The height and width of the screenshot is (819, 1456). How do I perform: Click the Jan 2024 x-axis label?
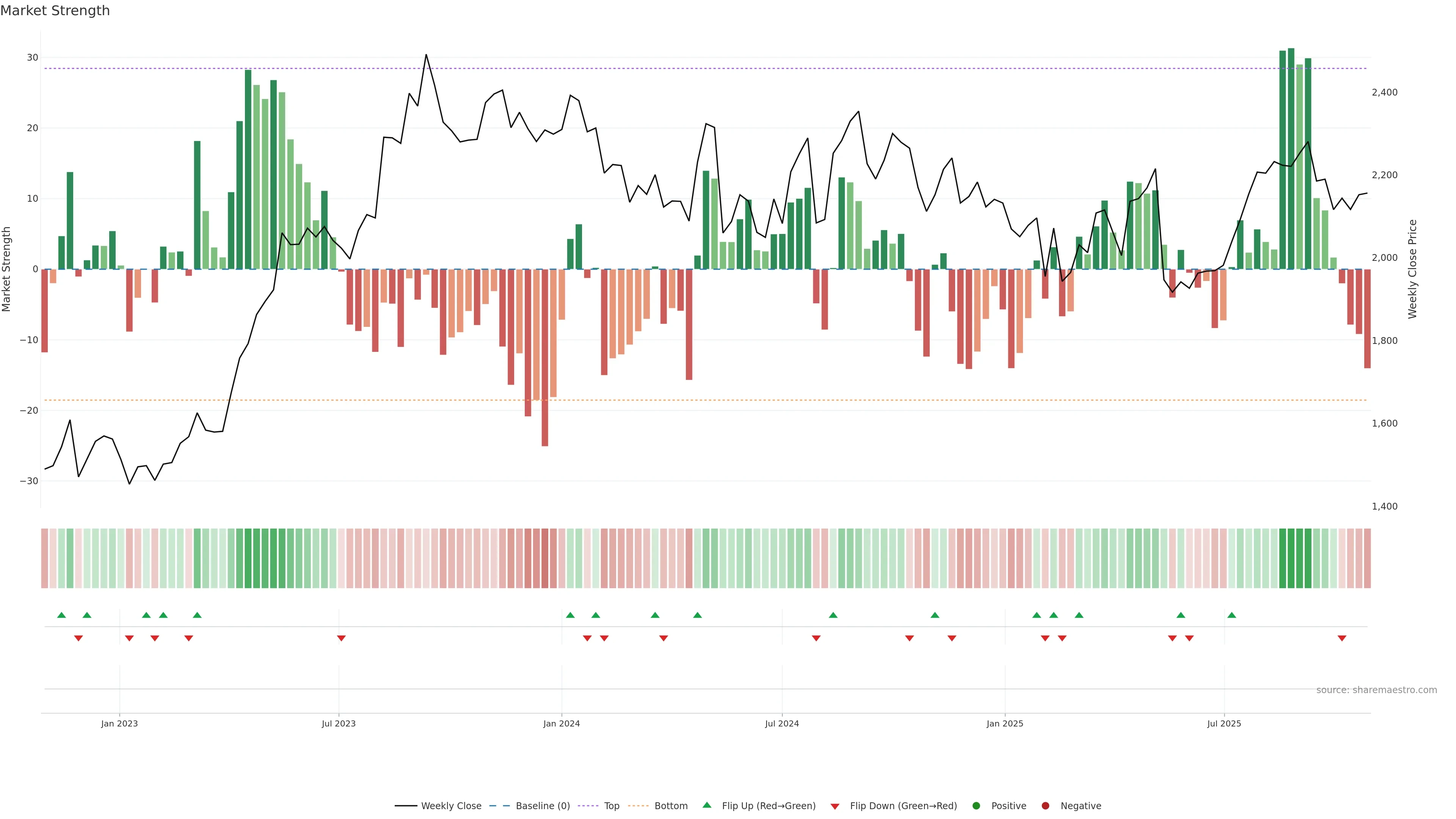pyautogui.click(x=561, y=723)
